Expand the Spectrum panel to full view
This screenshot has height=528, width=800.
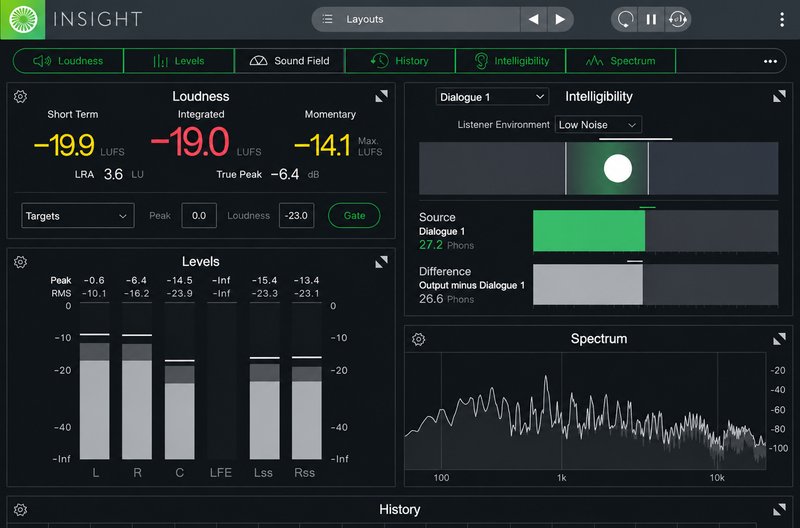pyautogui.click(x=779, y=339)
